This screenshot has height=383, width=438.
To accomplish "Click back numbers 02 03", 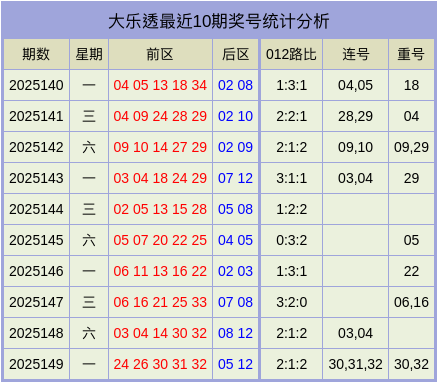I will 235,271.
